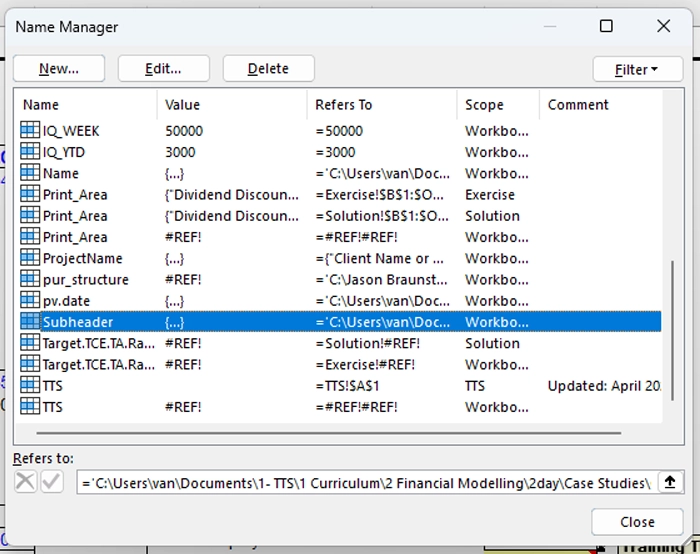Click the table icon beside IQ_WEEK
The height and width of the screenshot is (554, 700).
30,130
